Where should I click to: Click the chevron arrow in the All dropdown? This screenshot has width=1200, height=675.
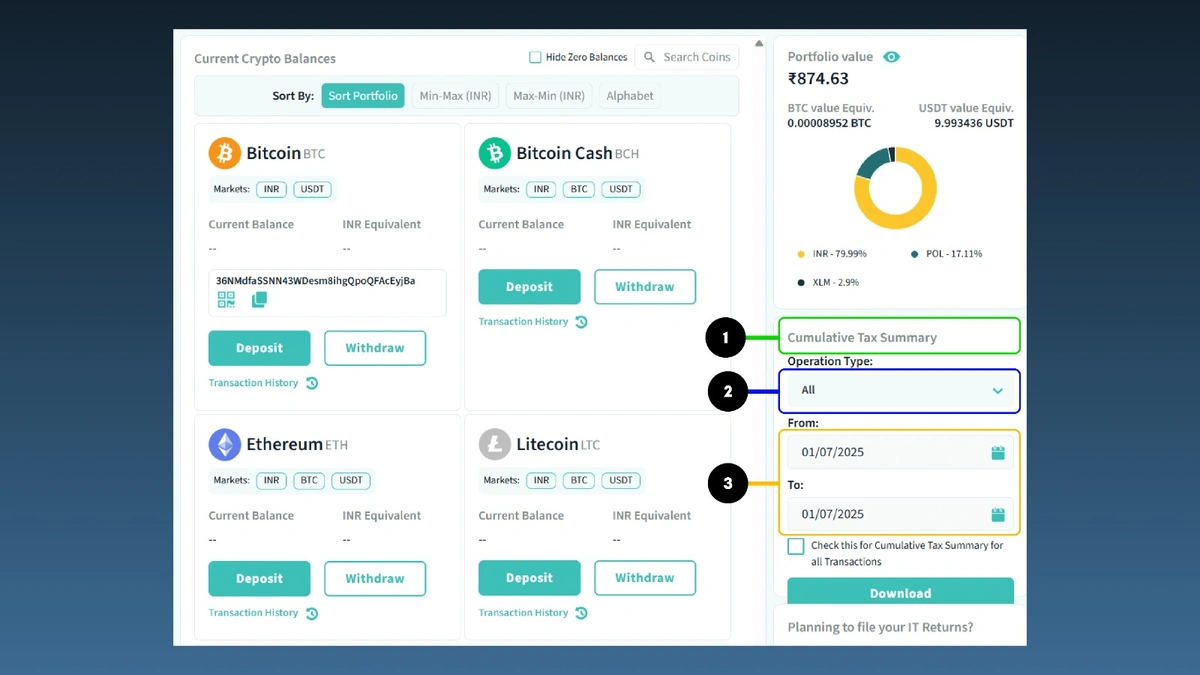coord(997,391)
